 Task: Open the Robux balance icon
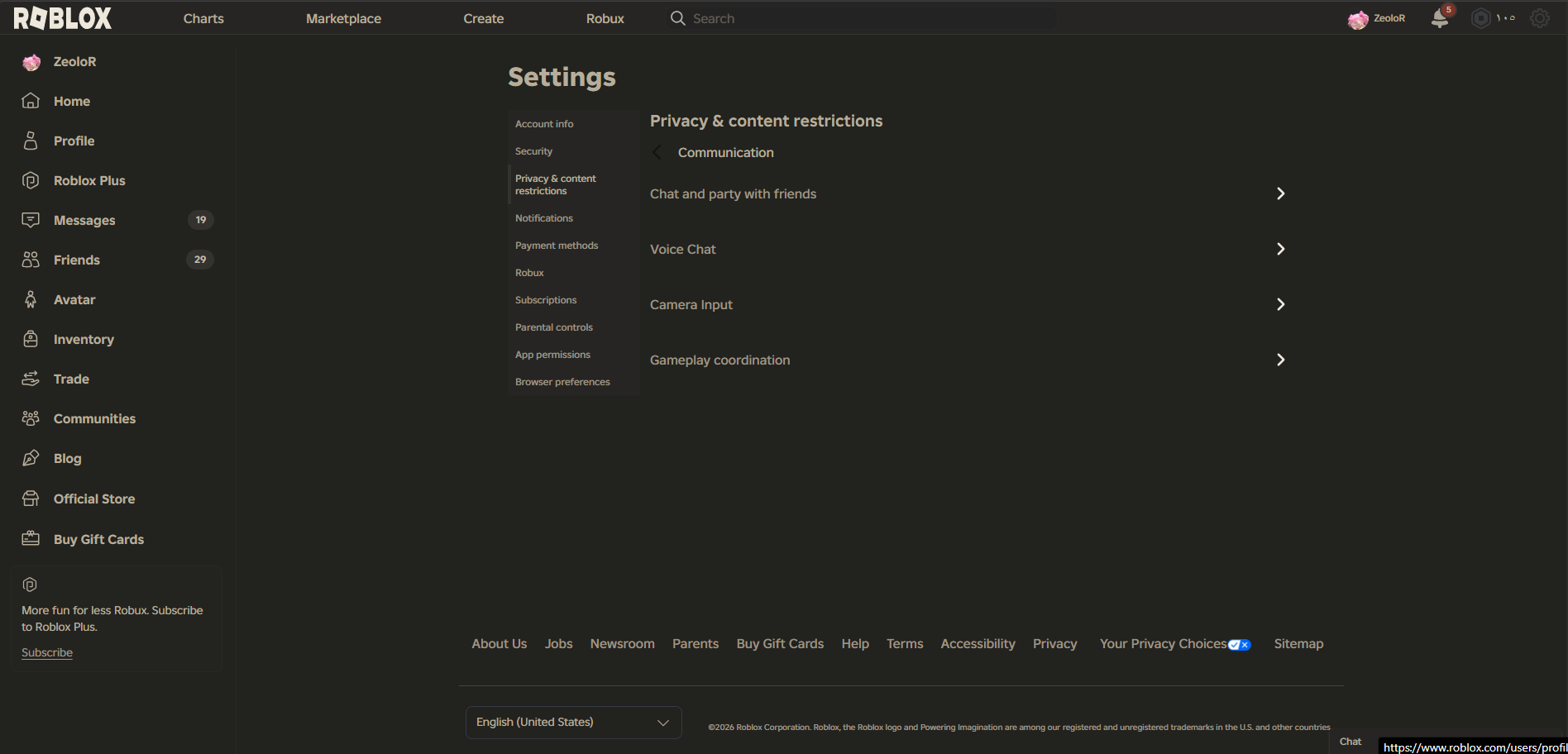pyautogui.click(x=1480, y=18)
